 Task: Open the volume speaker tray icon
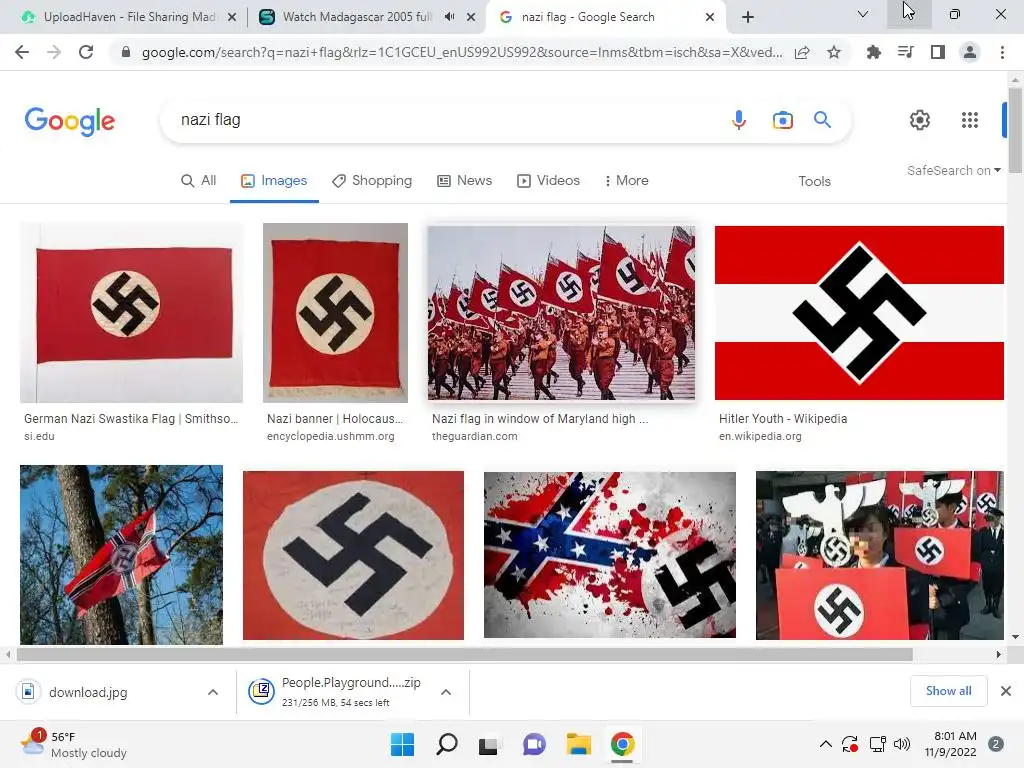point(902,744)
